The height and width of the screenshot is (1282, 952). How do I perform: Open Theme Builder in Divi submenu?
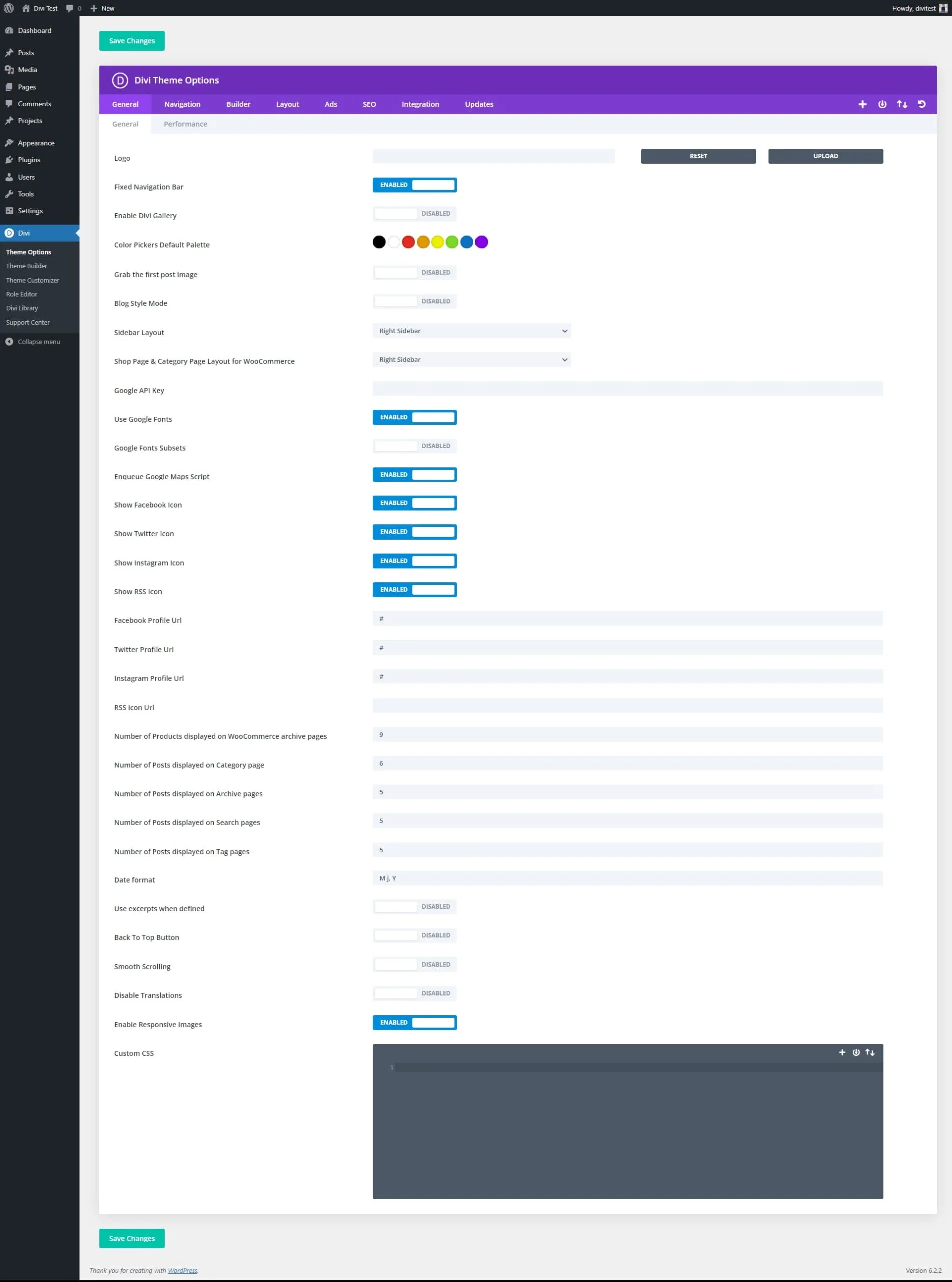pos(27,266)
